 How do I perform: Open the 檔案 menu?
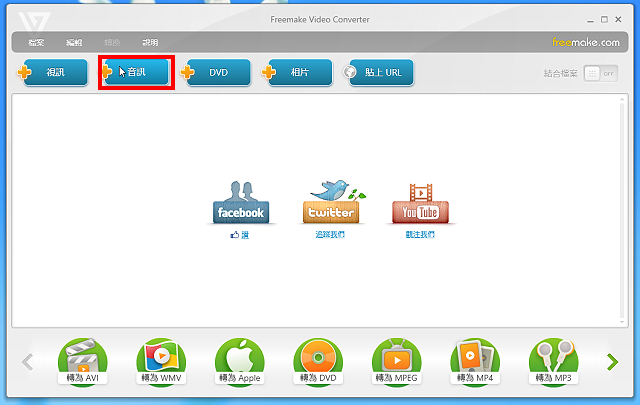36,42
